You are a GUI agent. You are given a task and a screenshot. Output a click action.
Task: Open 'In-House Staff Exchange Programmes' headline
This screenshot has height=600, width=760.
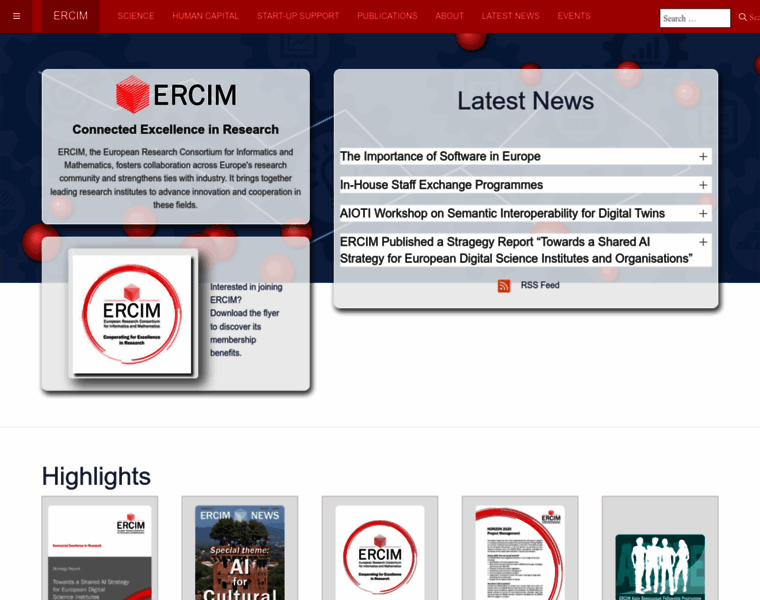point(441,185)
